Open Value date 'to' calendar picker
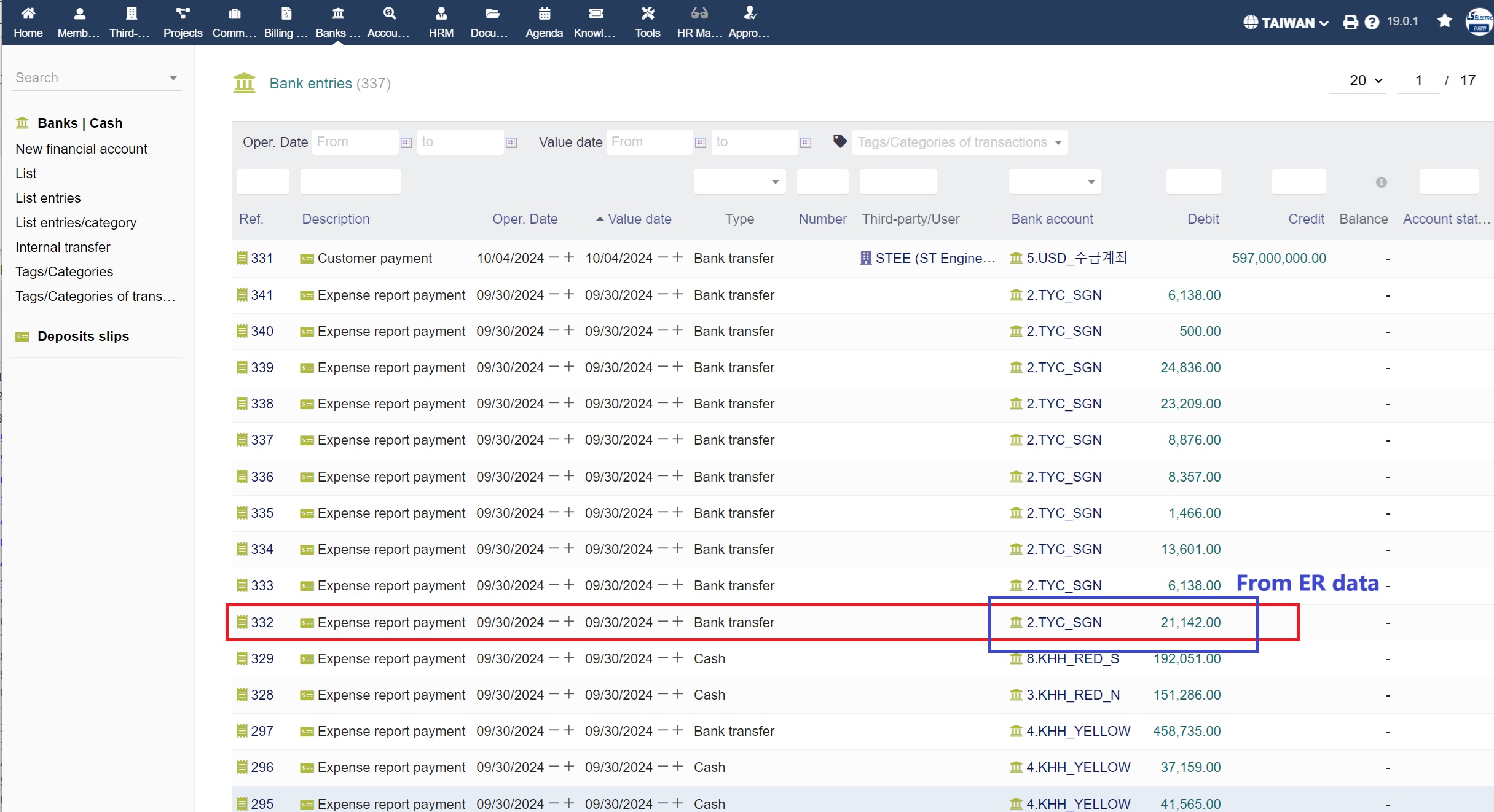The height and width of the screenshot is (812, 1494). tap(806, 142)
